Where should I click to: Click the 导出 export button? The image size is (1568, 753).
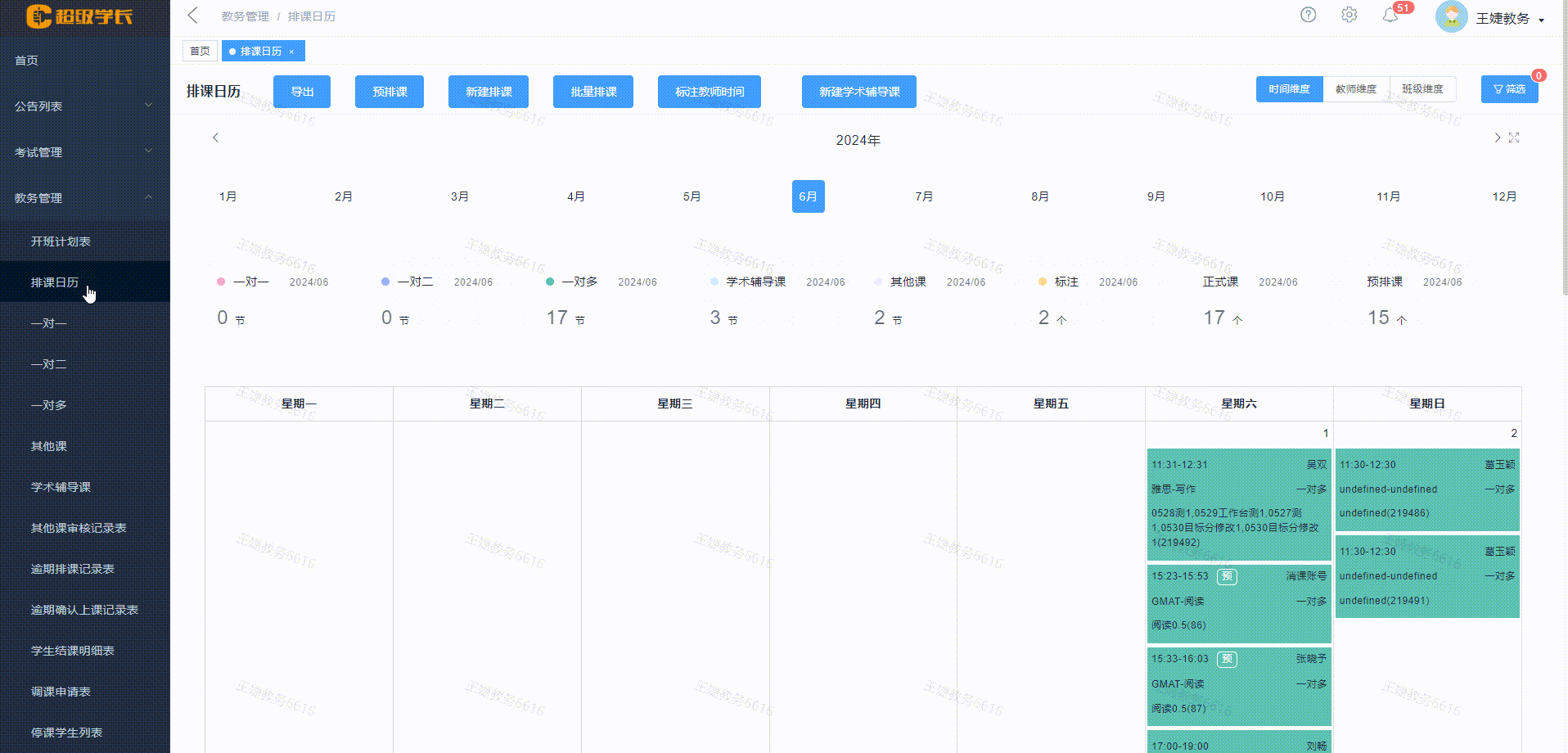[x=301, y=91]
